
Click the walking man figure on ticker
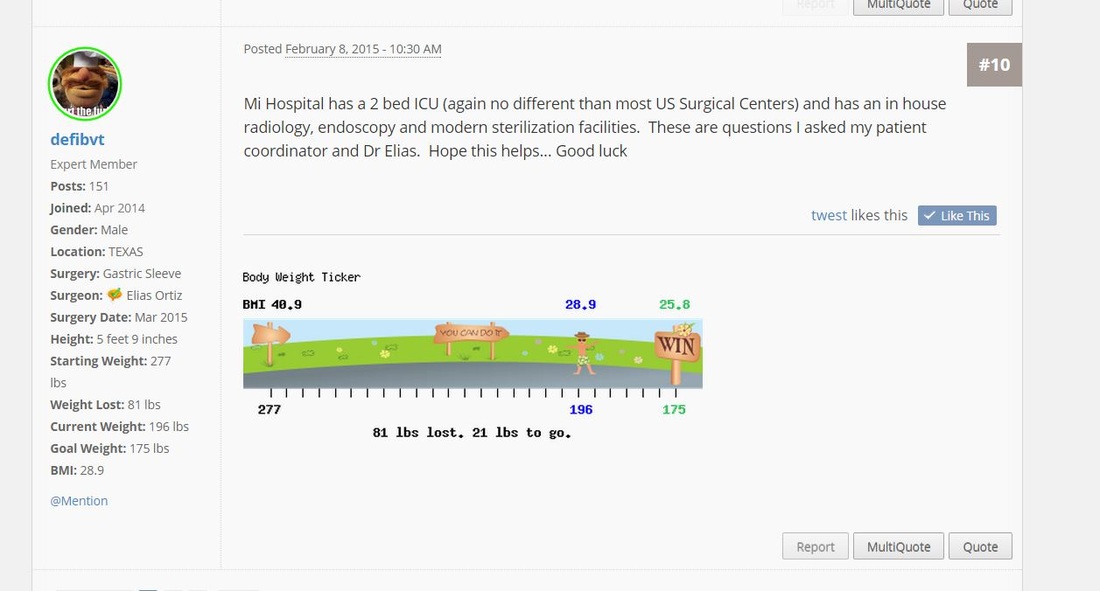(x=582, y=353)
